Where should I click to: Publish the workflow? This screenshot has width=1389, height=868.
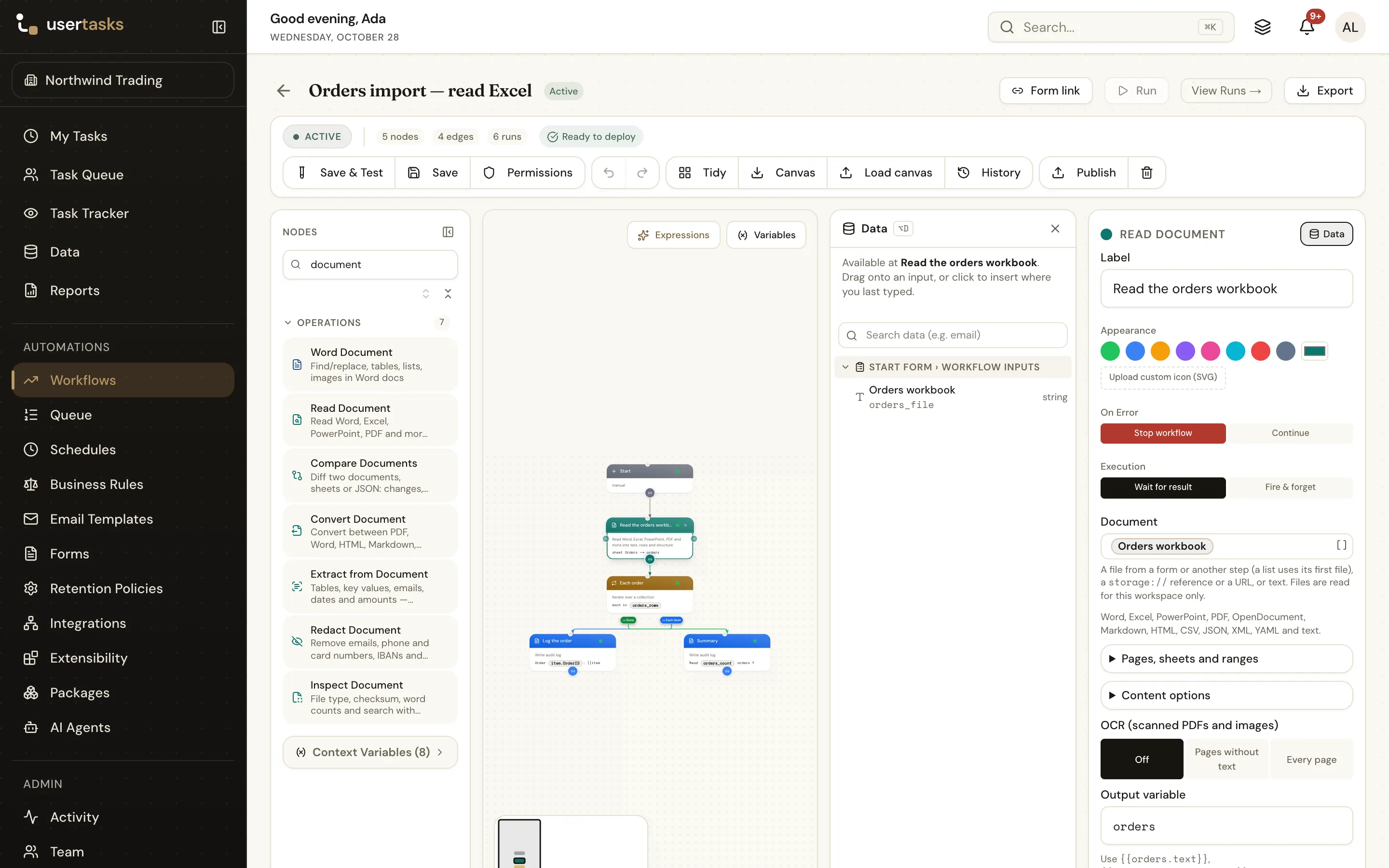[x=1084, y=173]
